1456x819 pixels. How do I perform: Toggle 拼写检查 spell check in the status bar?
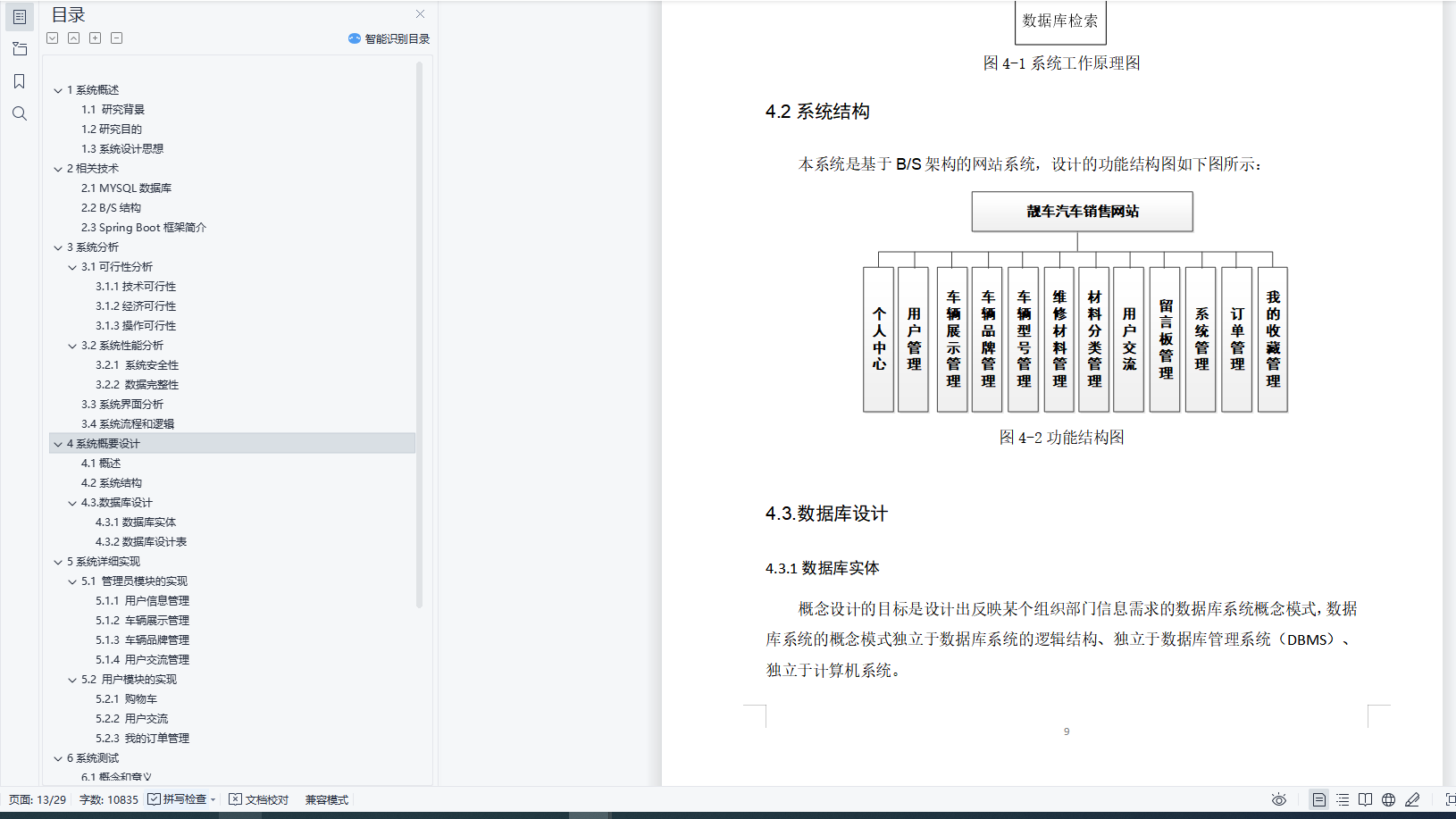(x=177, y=799)
